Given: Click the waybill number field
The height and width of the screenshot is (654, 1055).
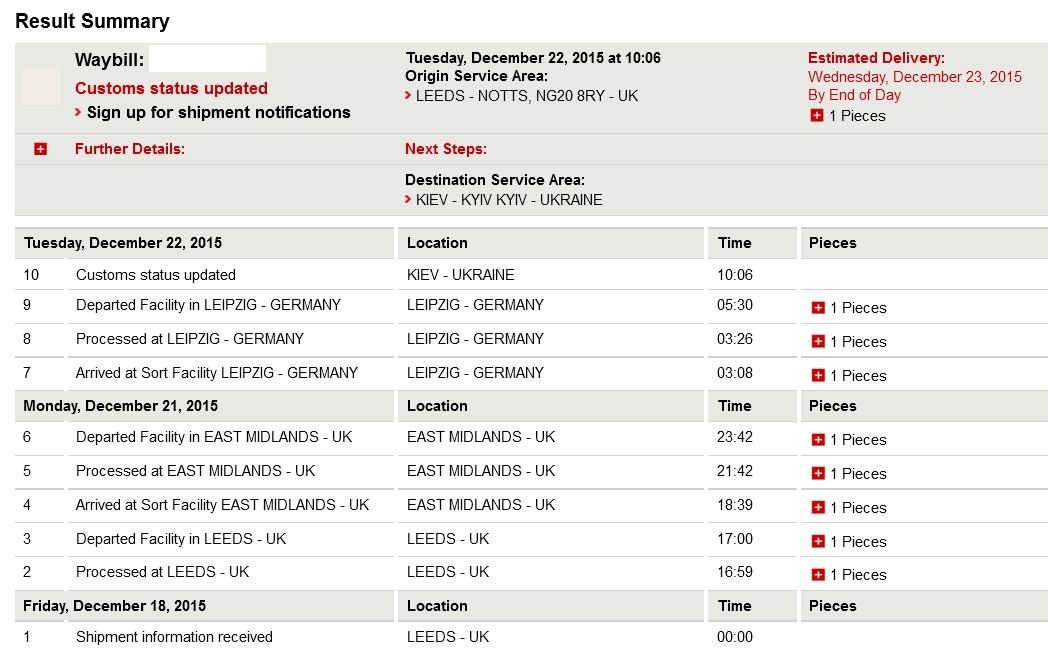Looking at the screenshot, I should pos(207,59).
